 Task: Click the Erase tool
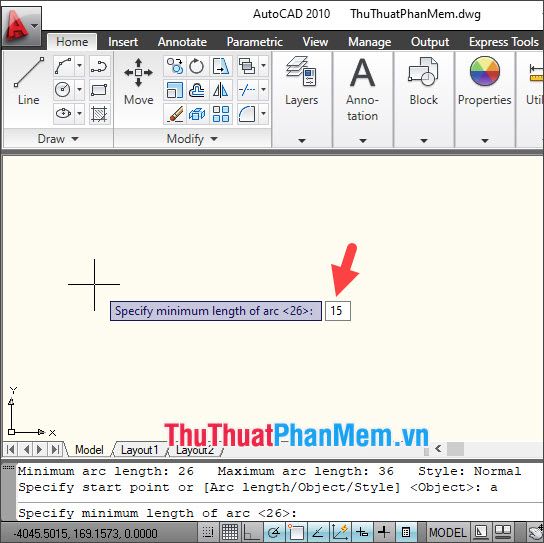[x=175, y=113]
